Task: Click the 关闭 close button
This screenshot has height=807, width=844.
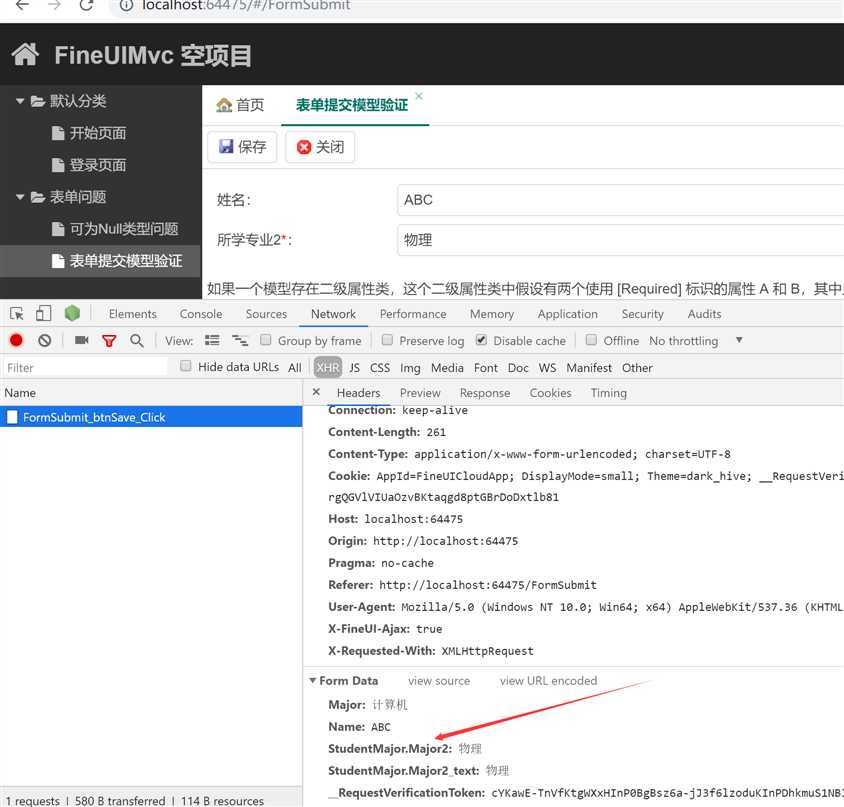Action: (x=320, y=146)
